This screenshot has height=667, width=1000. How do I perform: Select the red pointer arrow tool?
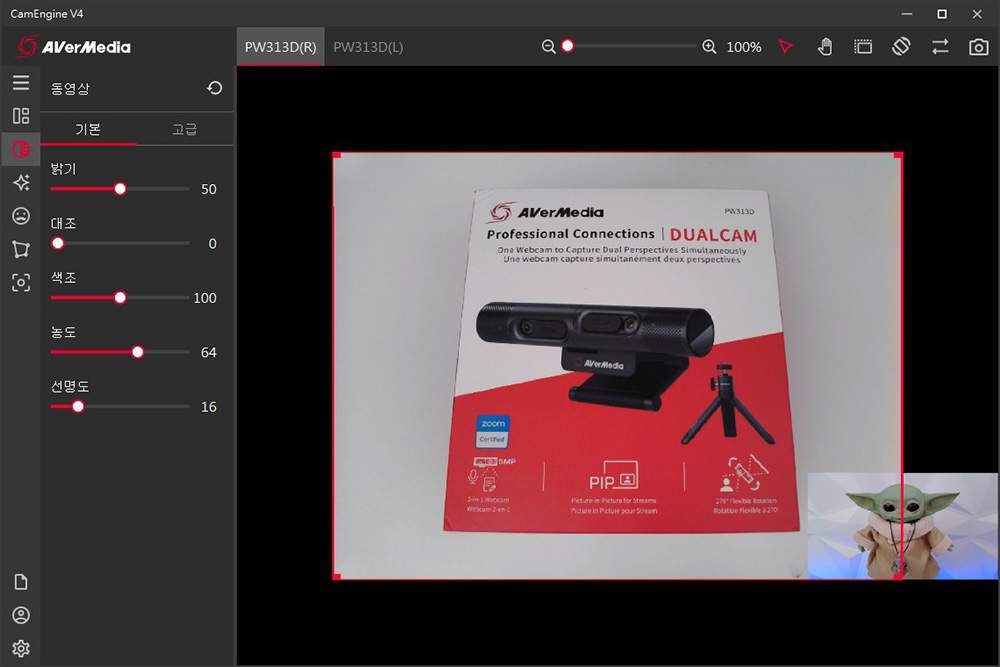[x=786, y=47]
